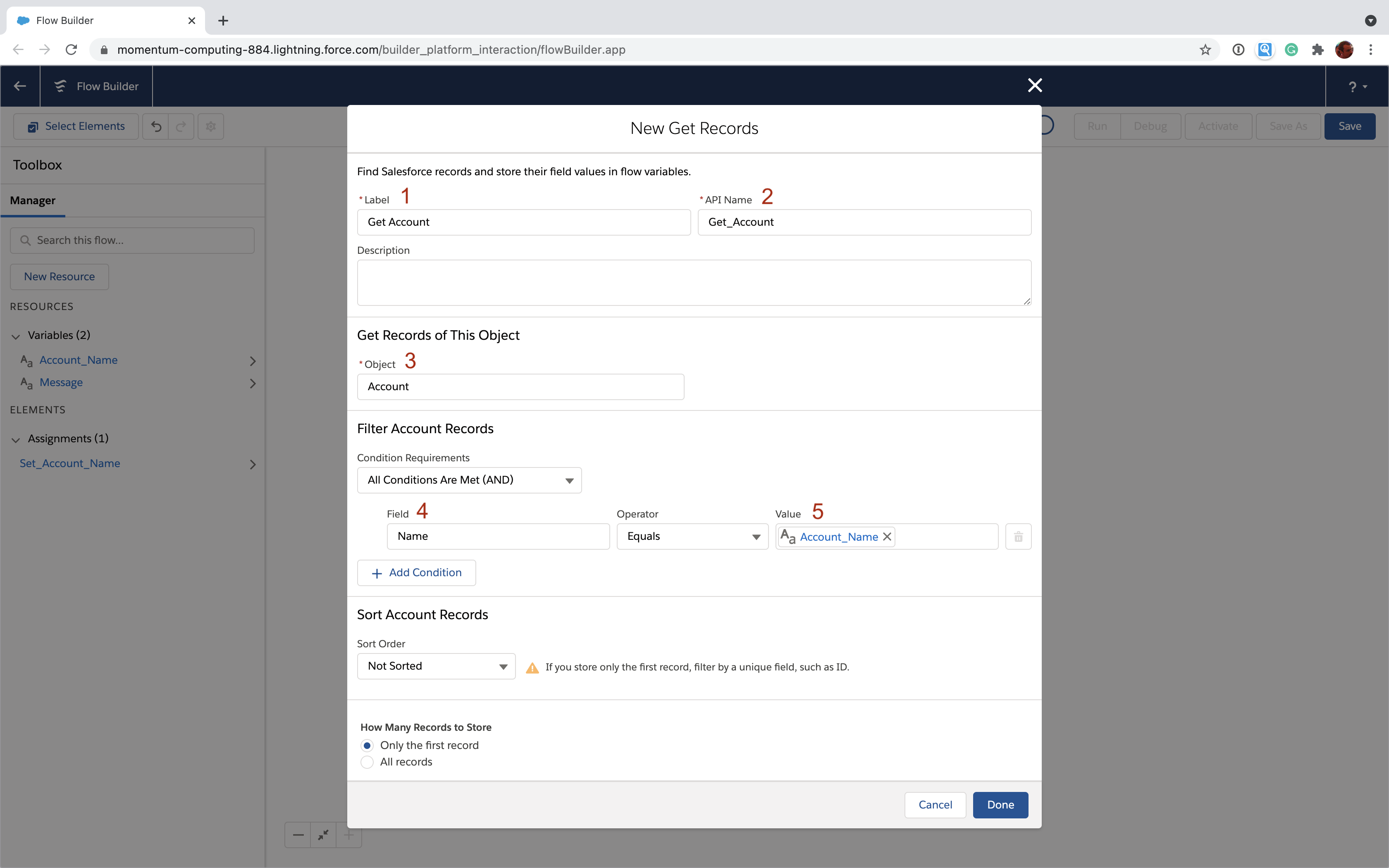
Task: Click the 'Set_Account_Name' assignment element link
Action: click(70, 462)
